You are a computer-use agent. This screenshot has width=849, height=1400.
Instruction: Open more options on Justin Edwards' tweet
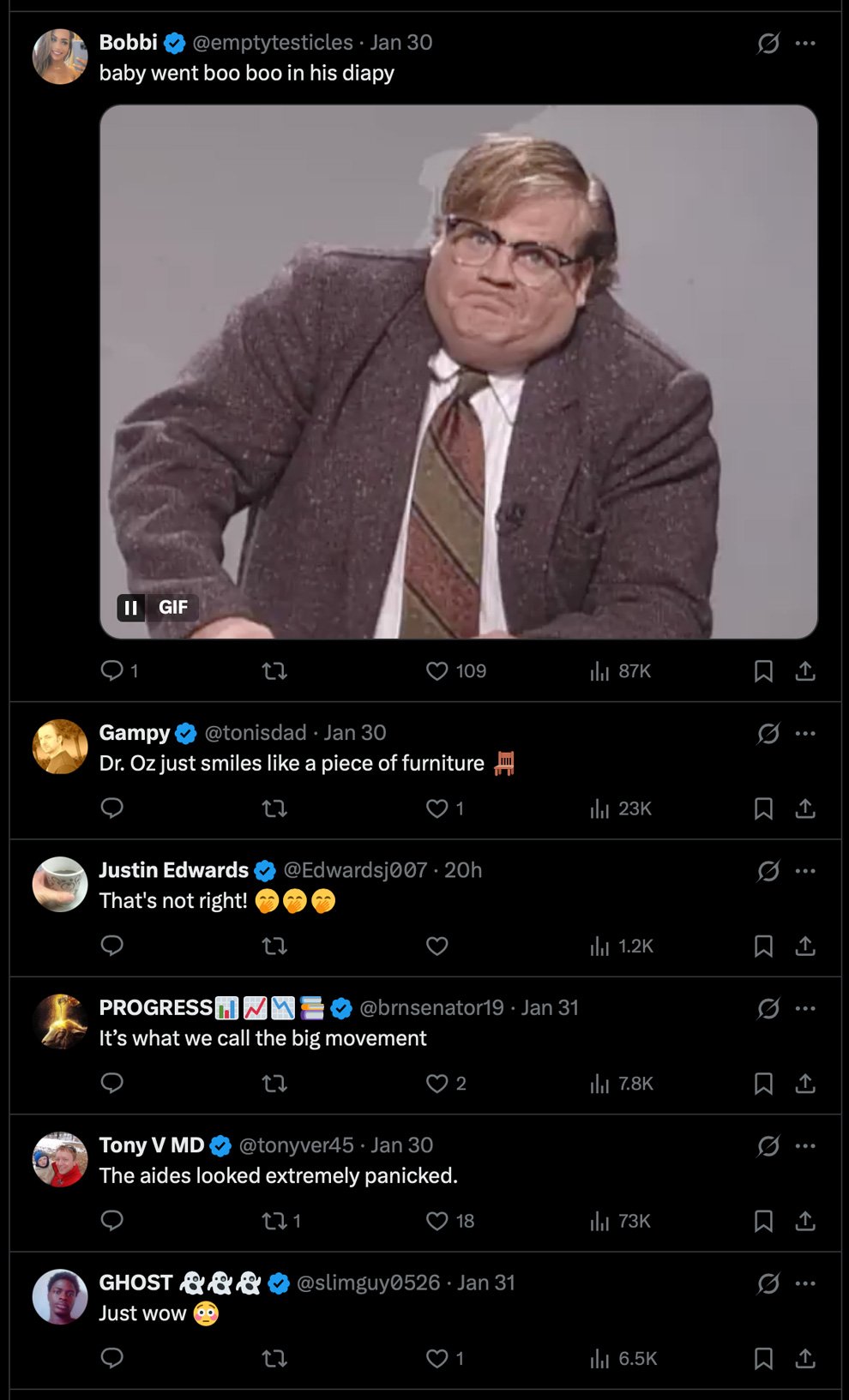tap(805, 871)
